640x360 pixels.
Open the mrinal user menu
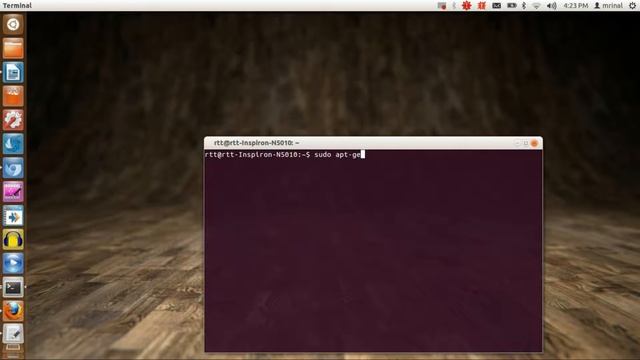tap(608, 6)
